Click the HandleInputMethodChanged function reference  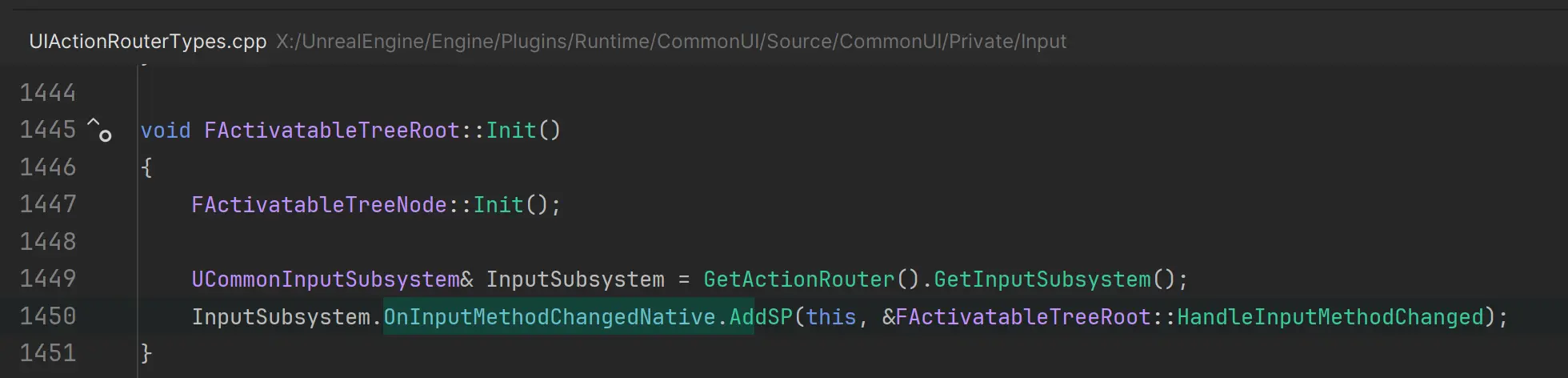(x=1330, y=317)
